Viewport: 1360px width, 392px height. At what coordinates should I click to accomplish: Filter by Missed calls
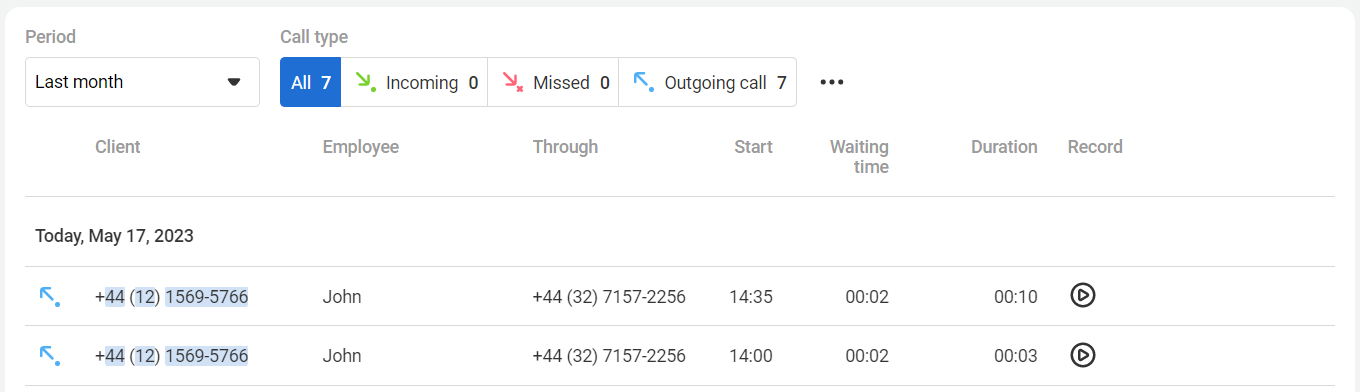coord(553,82)
